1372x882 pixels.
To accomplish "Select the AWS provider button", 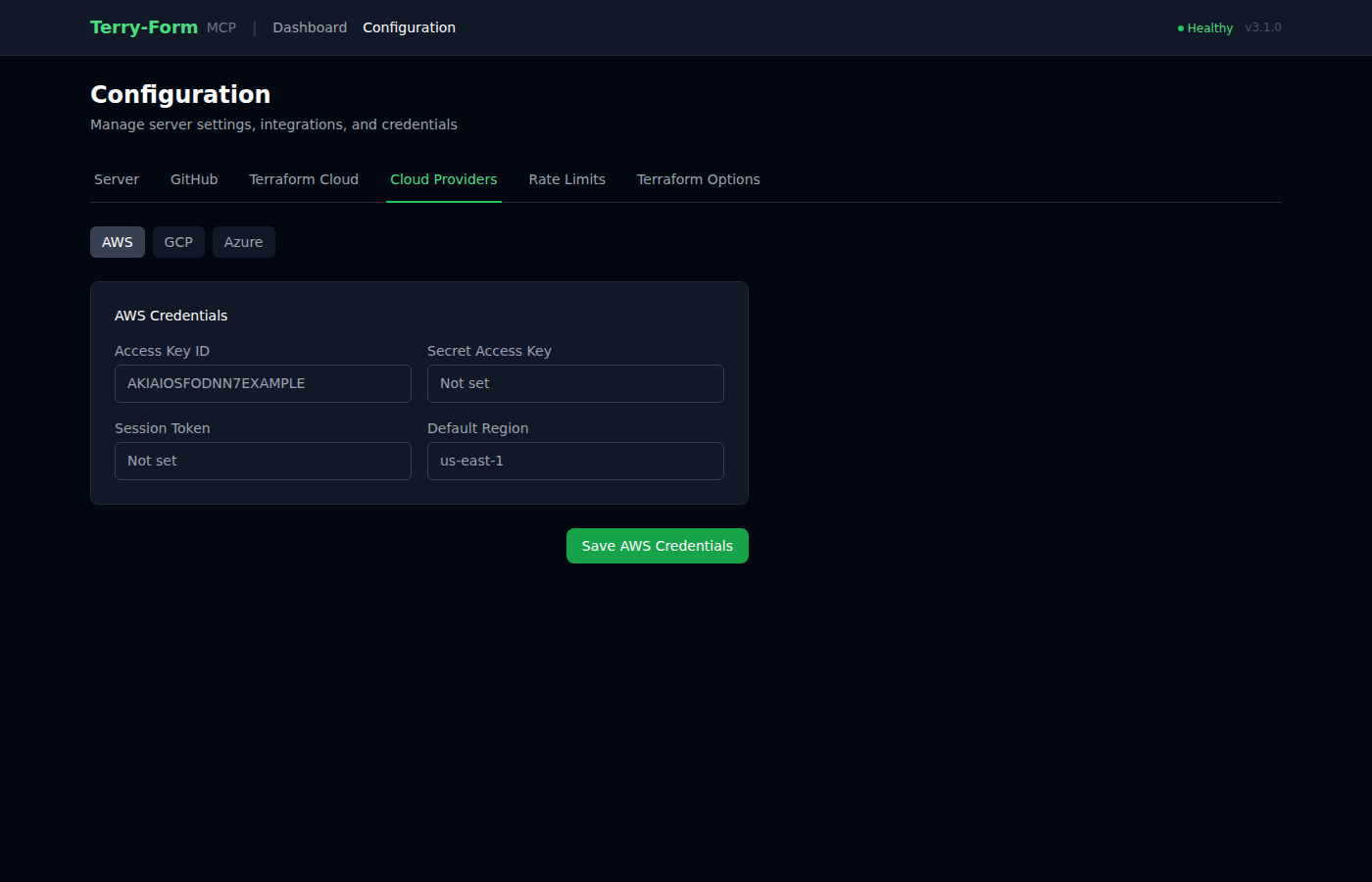I will tap(118, 242).
